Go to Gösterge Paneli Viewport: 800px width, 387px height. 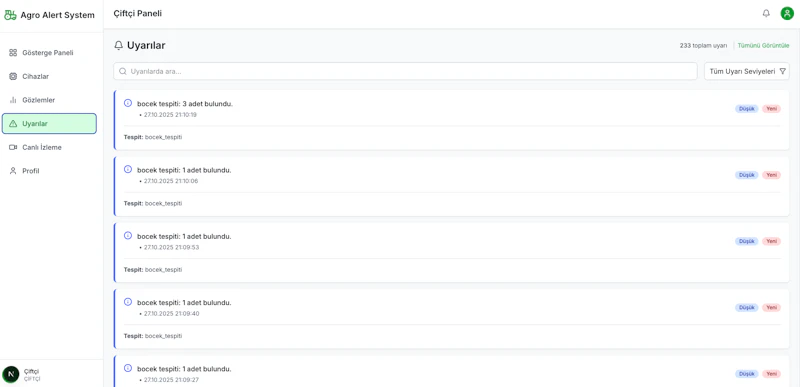click(49, 53)
